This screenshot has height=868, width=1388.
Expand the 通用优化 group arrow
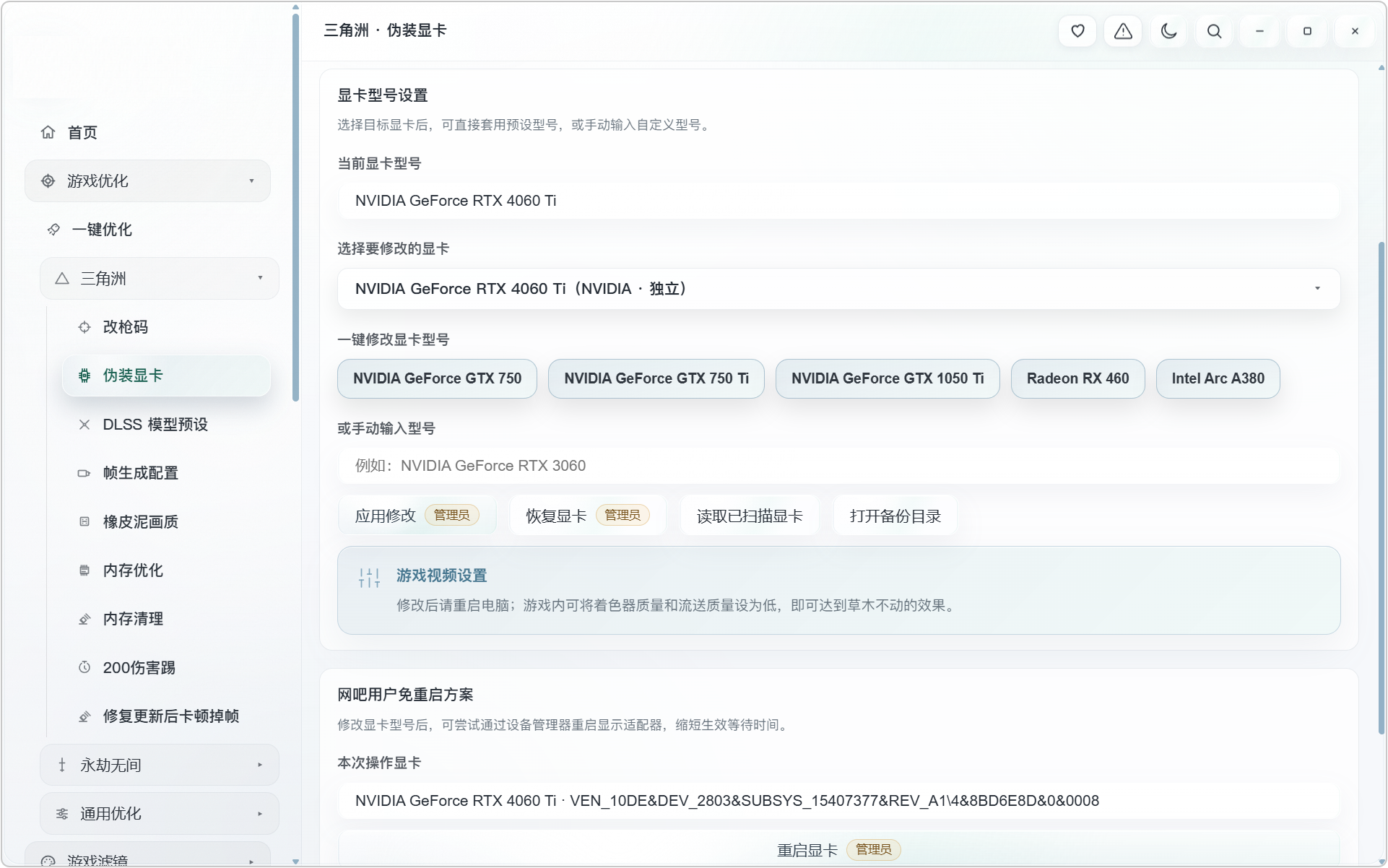point(260,814)
